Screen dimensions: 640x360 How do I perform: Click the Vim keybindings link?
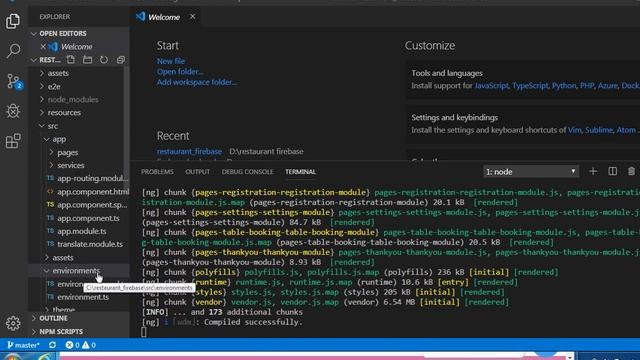click(574, 130)
